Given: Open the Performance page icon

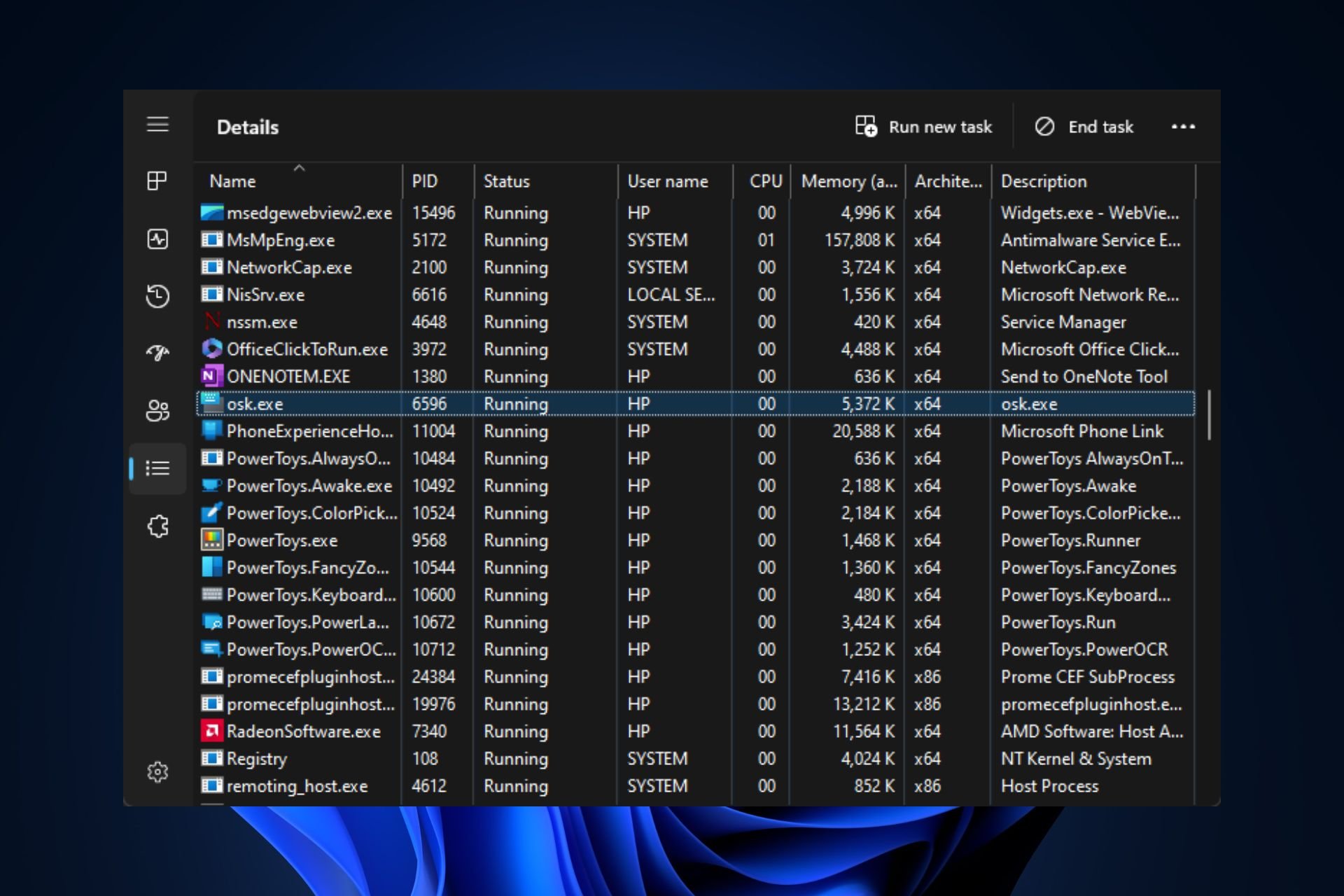Looking at the screenshot, I should tap(157, 239).
